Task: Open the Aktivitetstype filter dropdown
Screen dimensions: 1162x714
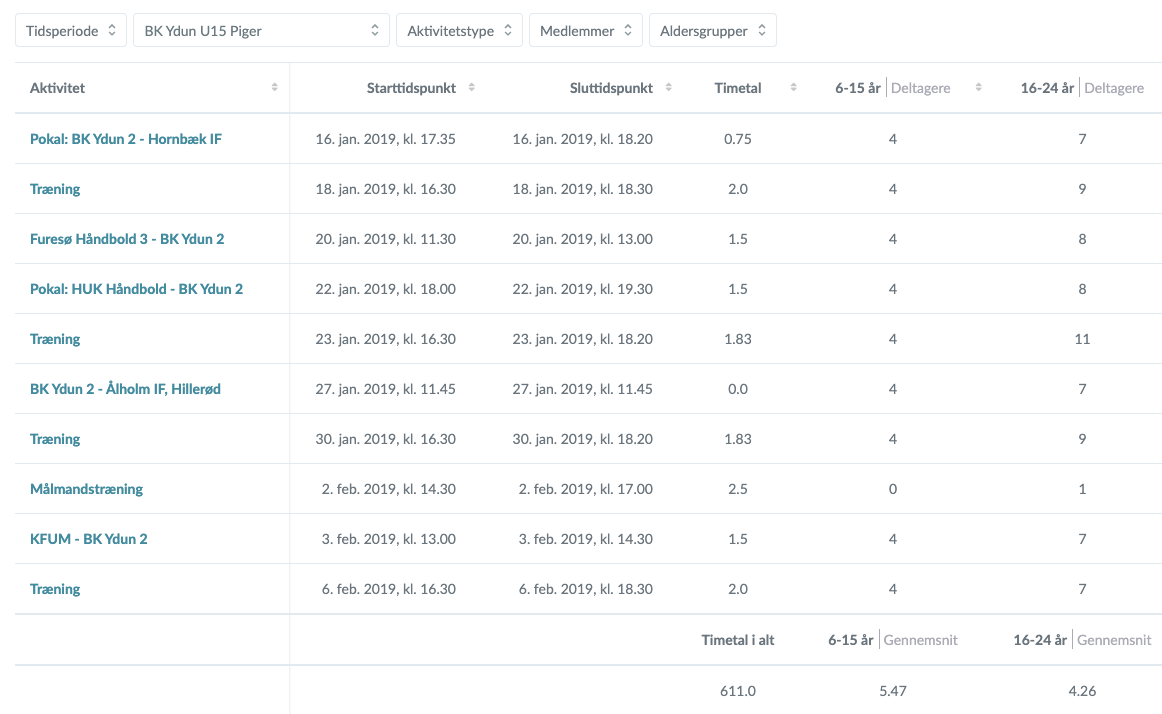Action: coord(459,31)
